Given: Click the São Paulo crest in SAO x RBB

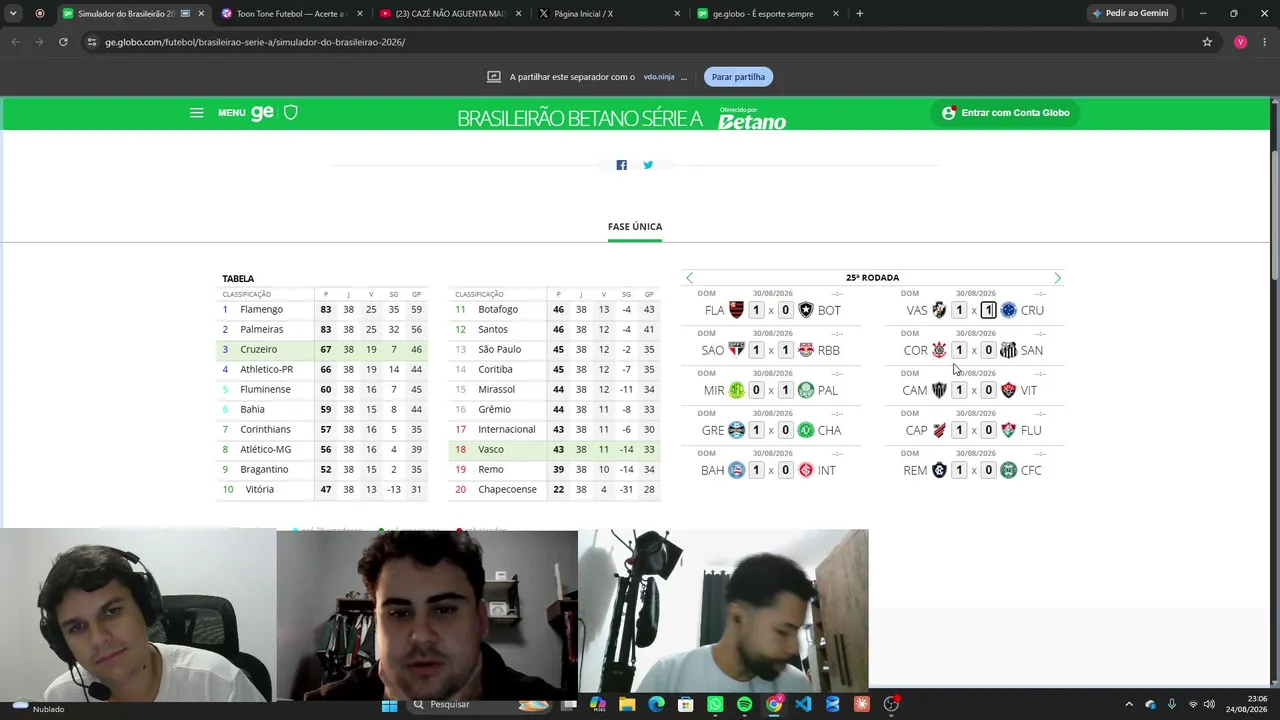Looking at the screenshot, I should (x=736, y=350).
